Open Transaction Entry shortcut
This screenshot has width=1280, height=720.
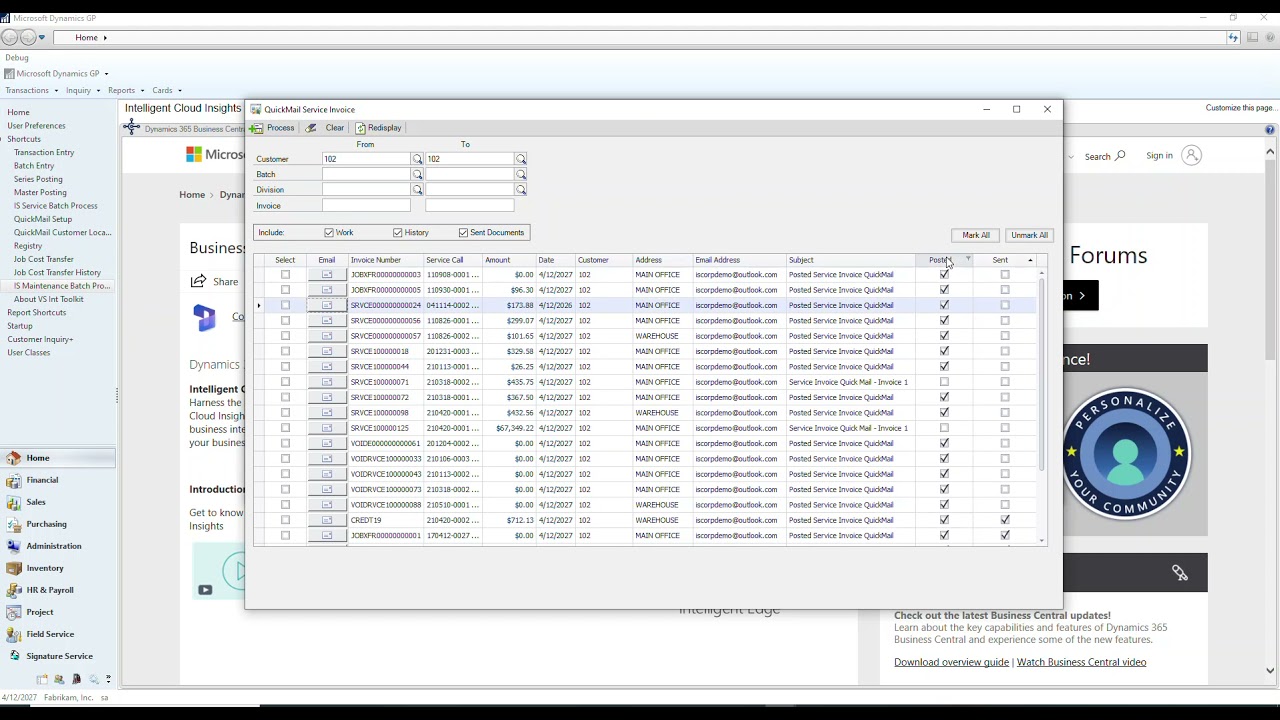click(x=44, y=153)
